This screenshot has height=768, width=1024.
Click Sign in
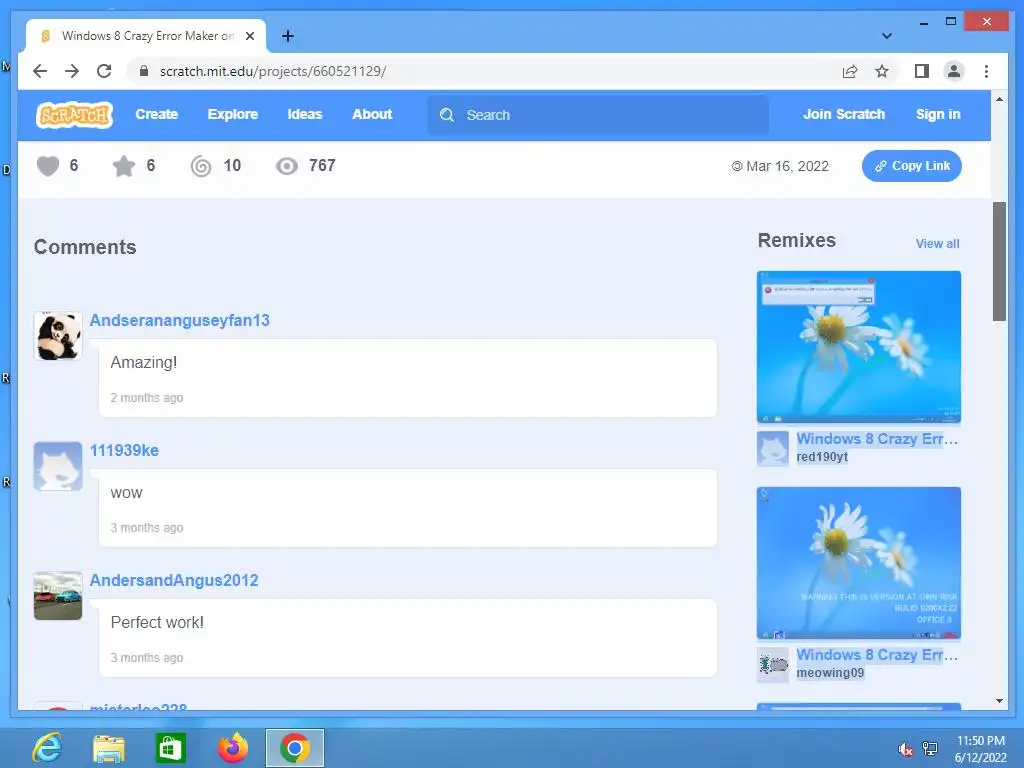[x=938, y=114]
